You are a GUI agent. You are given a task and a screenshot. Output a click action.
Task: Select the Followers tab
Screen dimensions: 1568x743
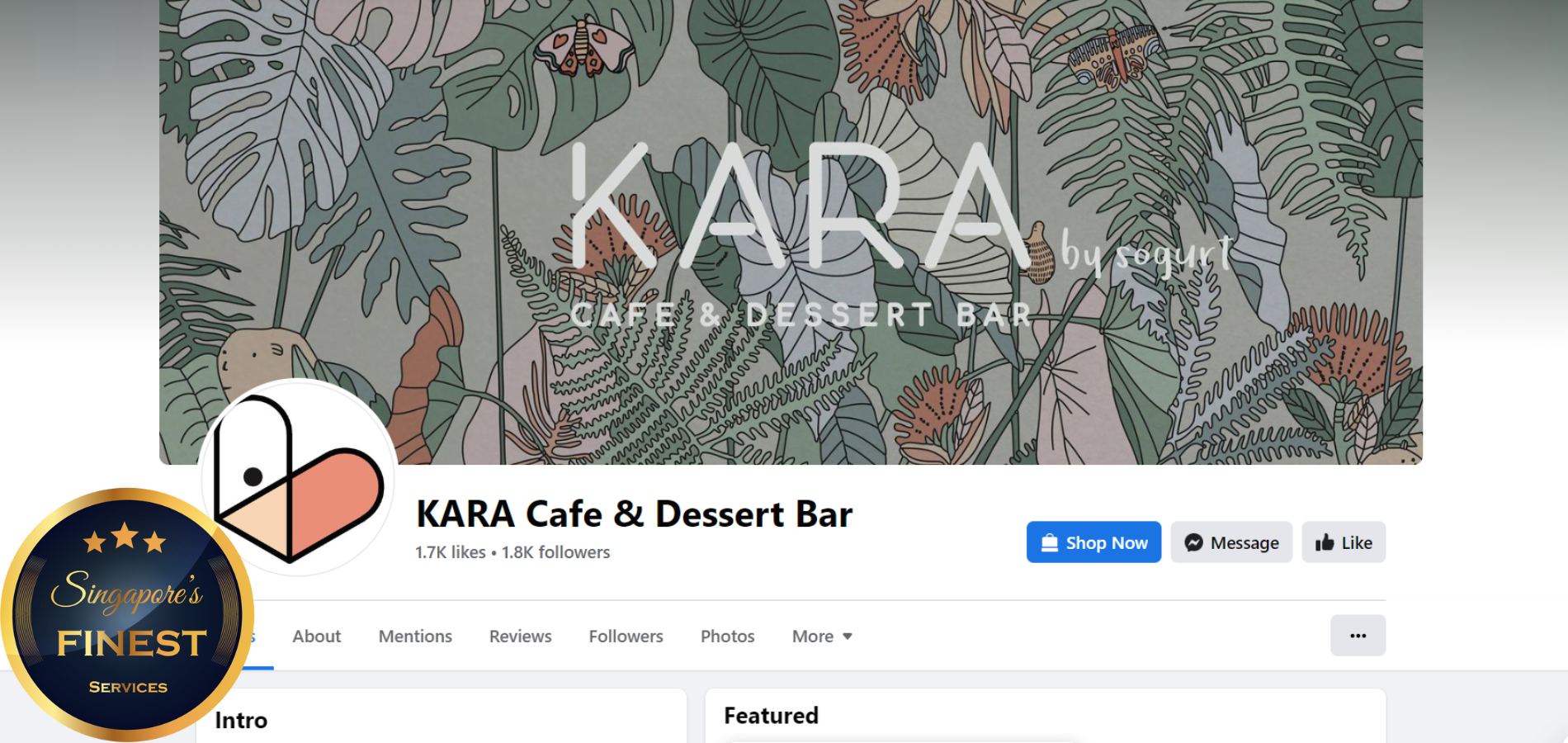click(626, 637)
